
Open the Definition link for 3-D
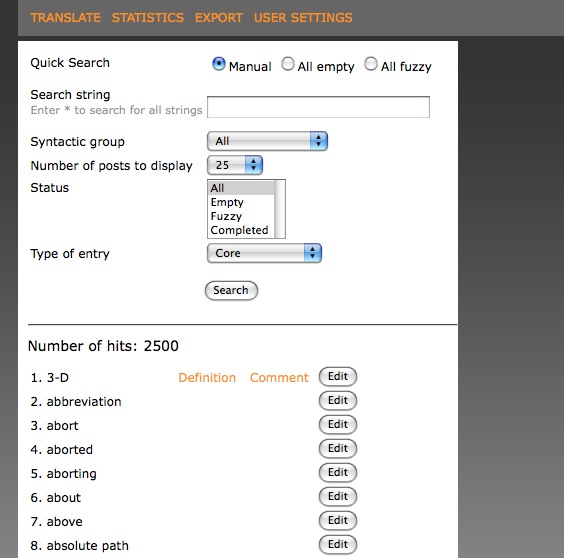(207, 378)
